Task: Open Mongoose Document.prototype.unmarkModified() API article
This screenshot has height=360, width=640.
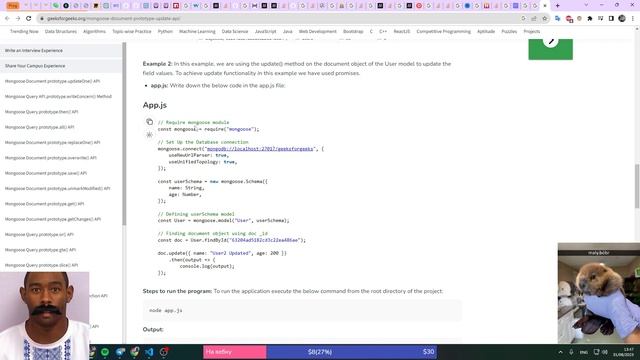Action: [x=57, y=189]
